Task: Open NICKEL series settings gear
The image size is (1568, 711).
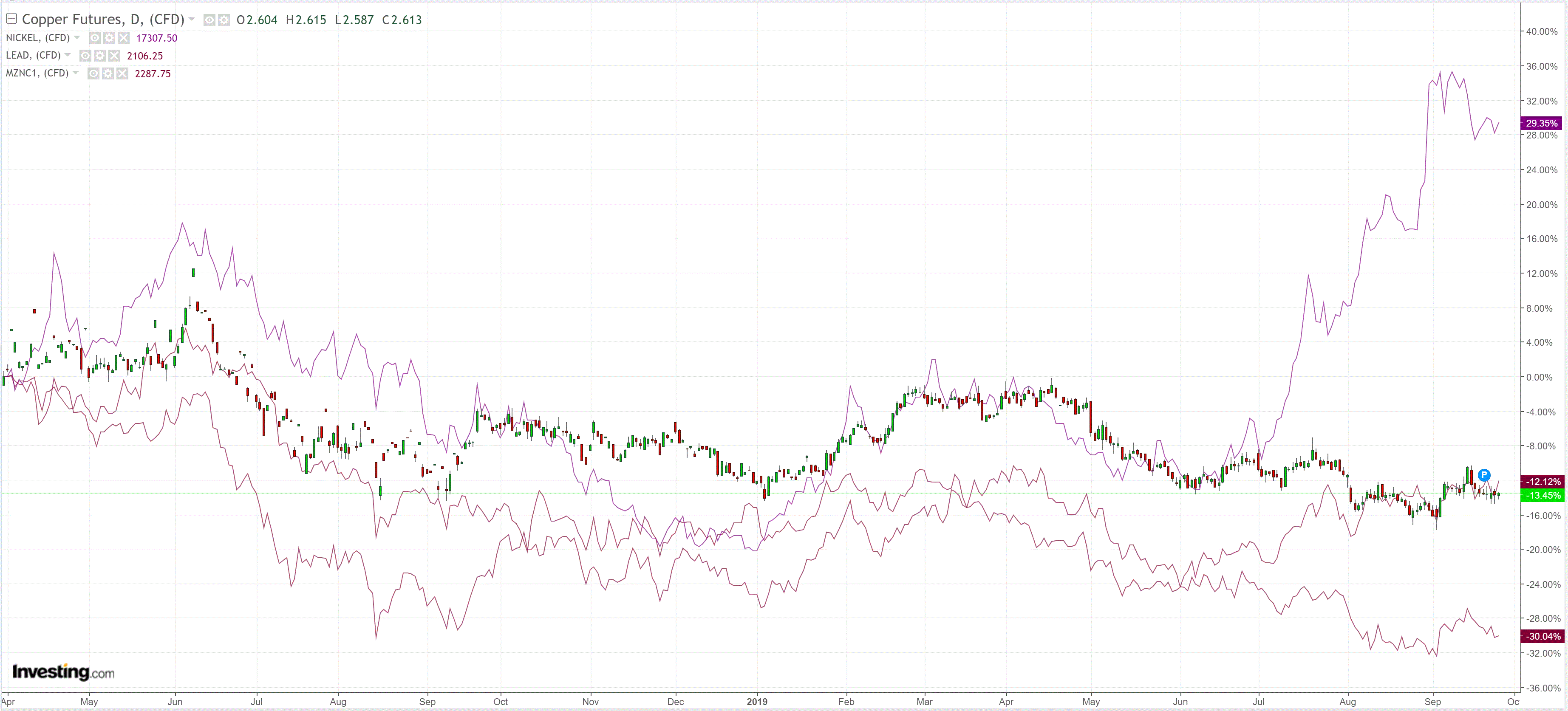Action: coord(109,38)
